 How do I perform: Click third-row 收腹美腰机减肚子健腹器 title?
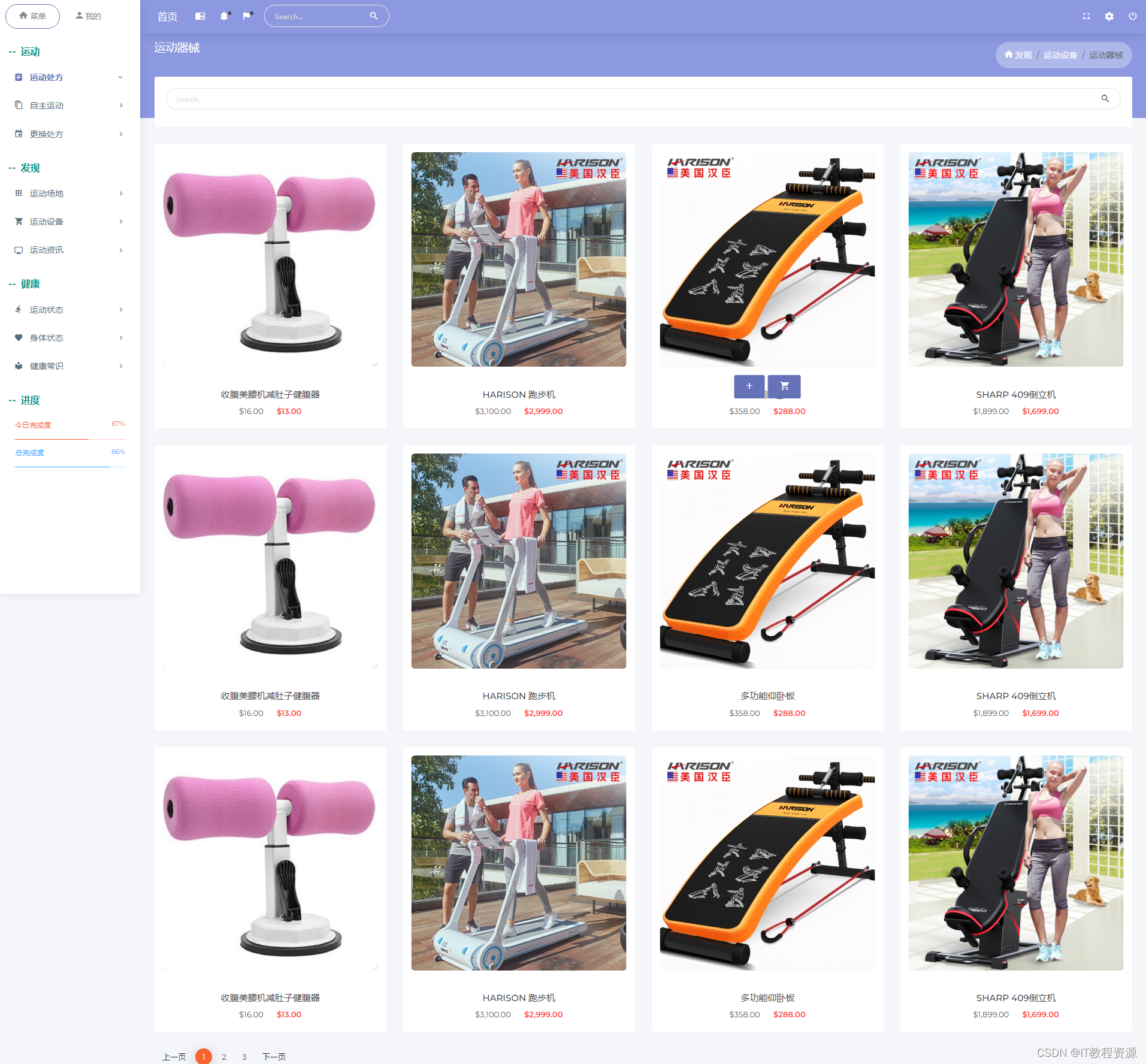[x=270, y=997]
